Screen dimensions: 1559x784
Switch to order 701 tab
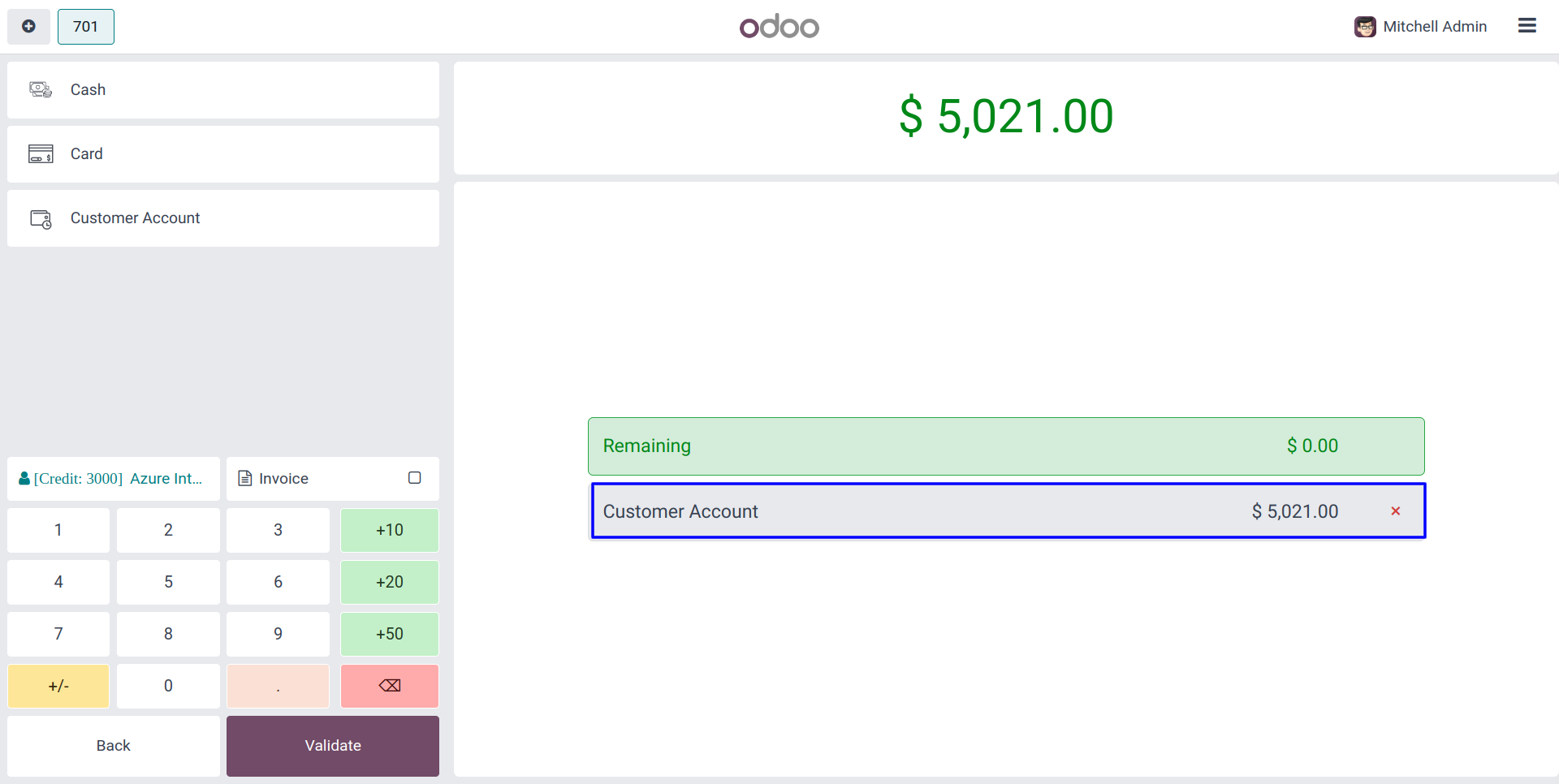pos(85,27)
